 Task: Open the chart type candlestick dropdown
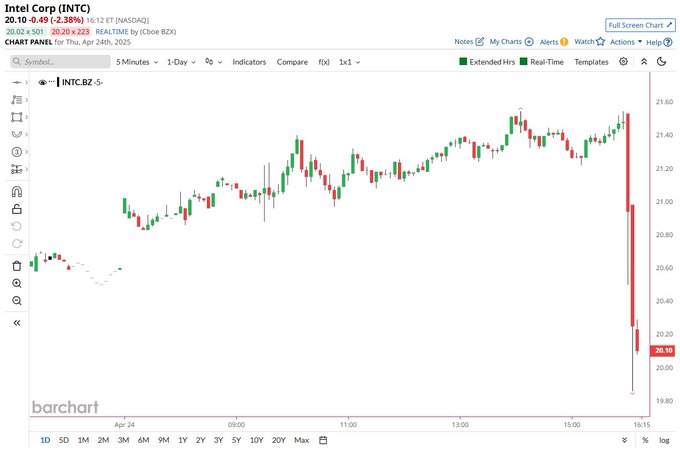click(x=213, y=62)
